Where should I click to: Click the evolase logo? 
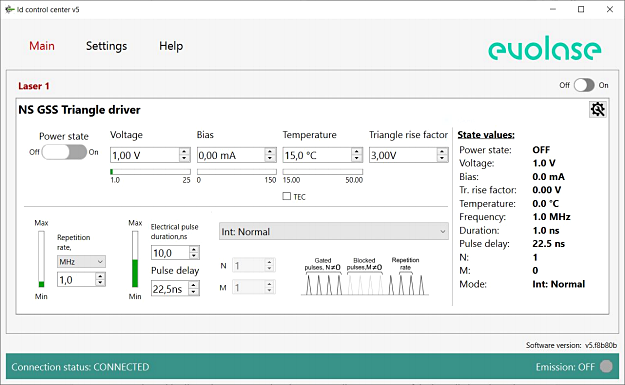click(544, 48)
